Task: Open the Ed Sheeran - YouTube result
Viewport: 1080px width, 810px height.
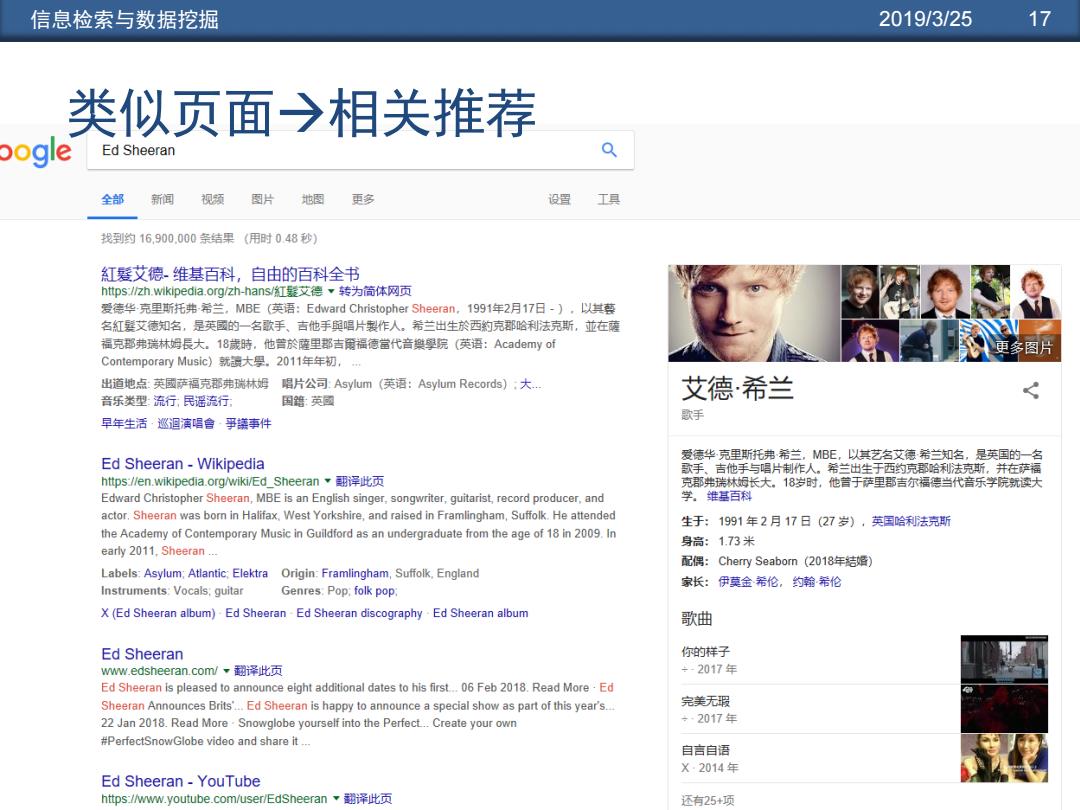Action: click(180, 781)
